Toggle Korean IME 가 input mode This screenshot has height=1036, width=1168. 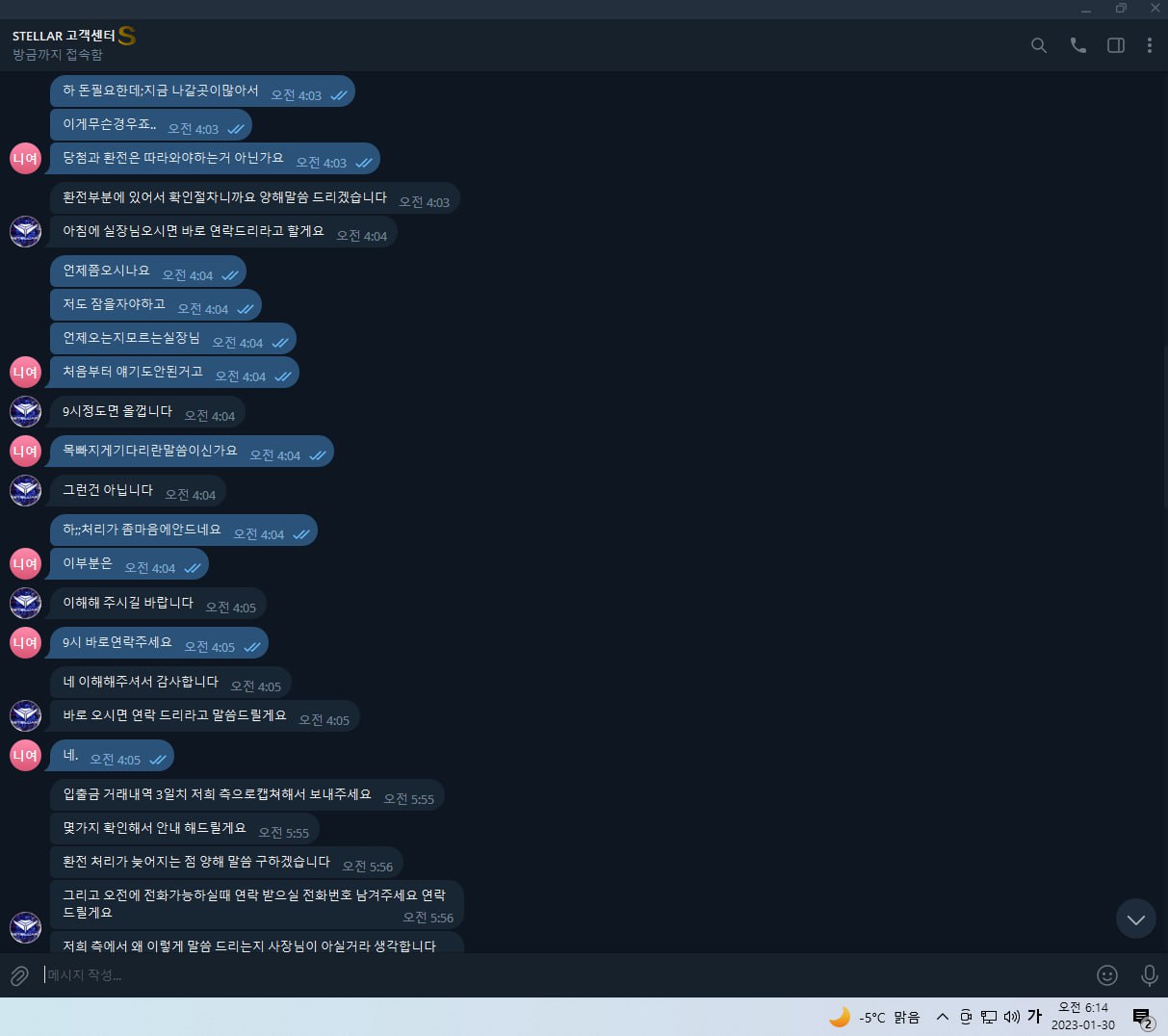[1035, 1017]
